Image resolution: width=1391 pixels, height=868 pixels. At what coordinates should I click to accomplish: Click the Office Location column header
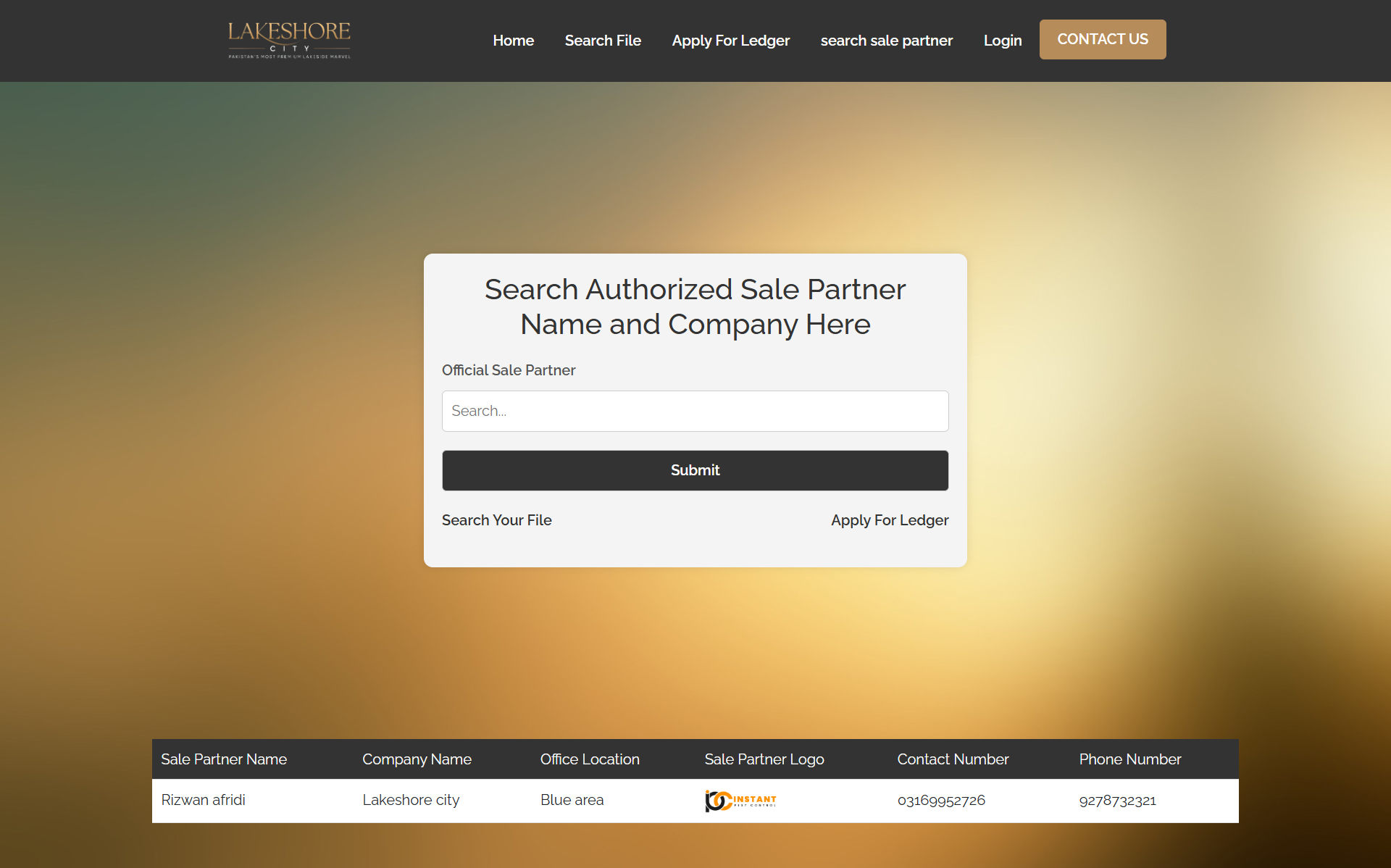point(589,759)
